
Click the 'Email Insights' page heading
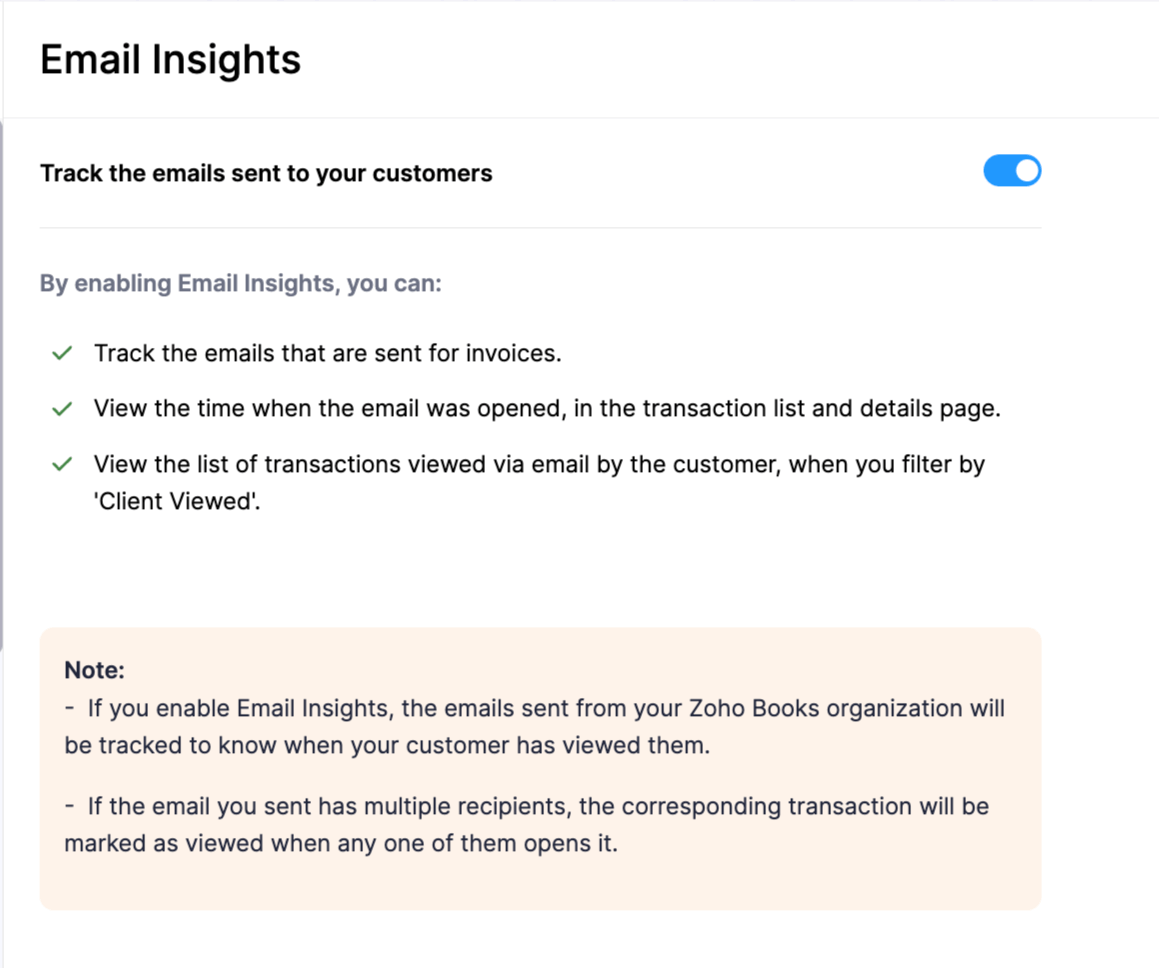[170, 60]
